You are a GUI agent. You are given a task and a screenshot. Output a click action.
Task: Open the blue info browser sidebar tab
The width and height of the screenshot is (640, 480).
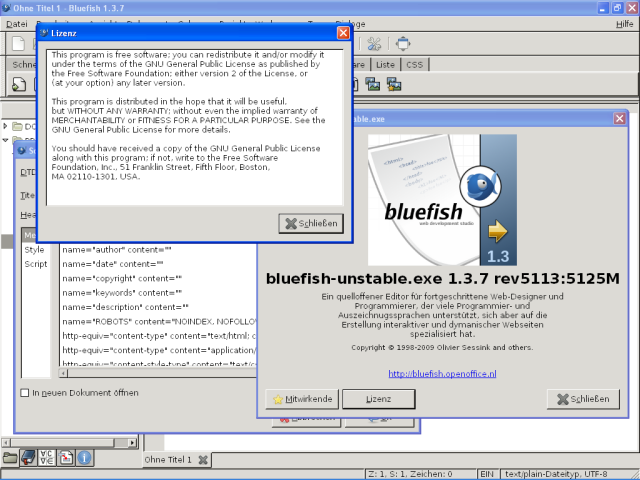tap(84, 458)
